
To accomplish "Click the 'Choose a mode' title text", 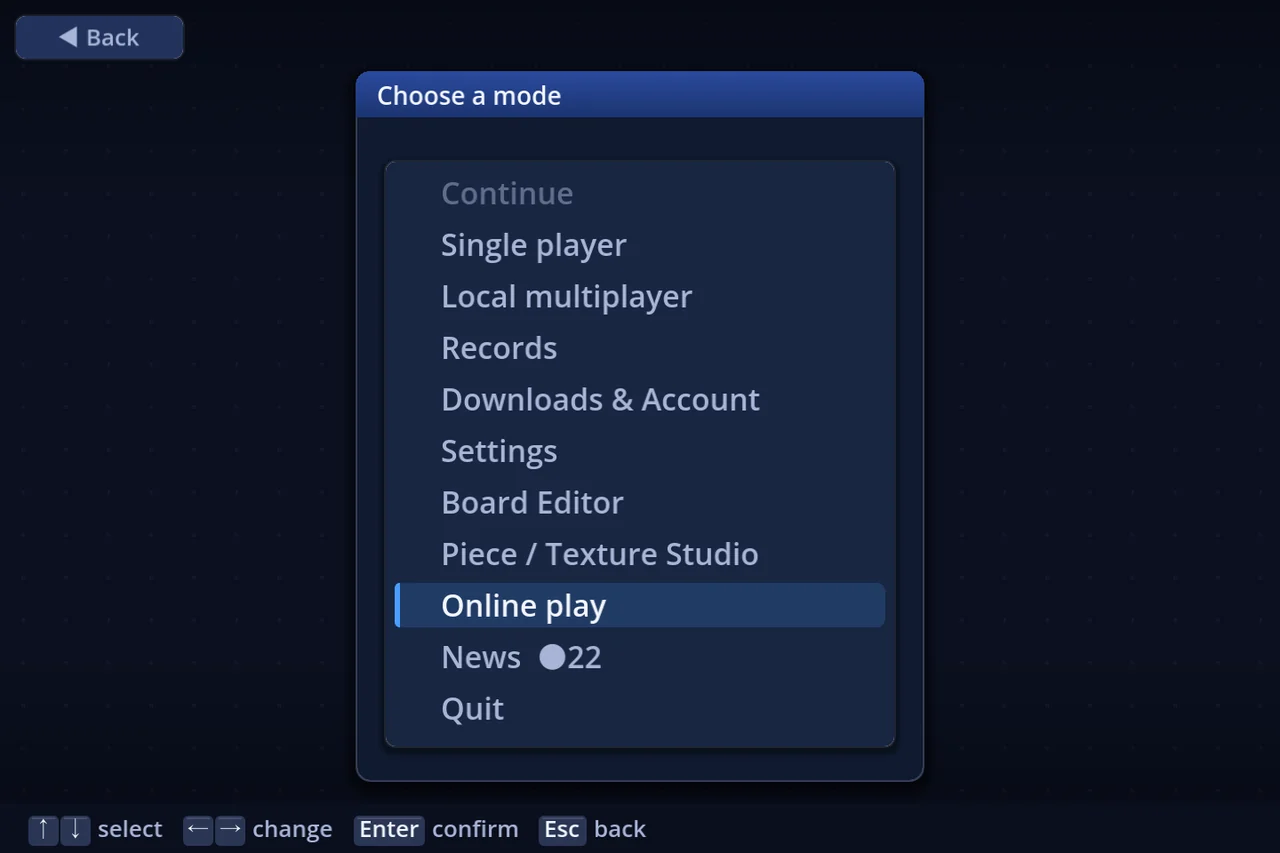I will (x=469, y=96).
